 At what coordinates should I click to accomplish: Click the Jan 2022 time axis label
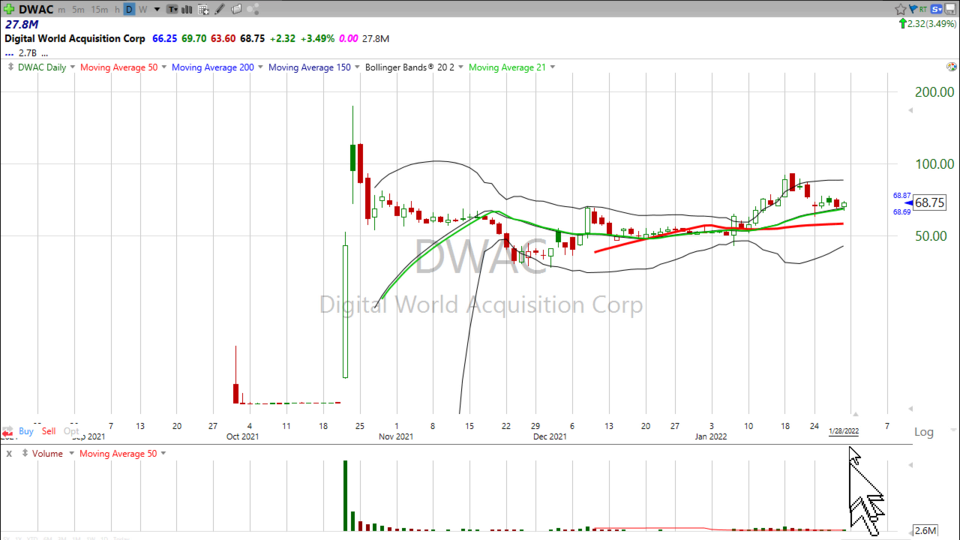(x=710, y=437)
